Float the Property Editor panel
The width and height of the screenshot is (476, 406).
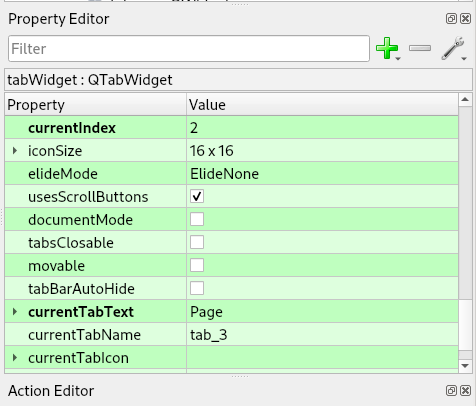pyautogui.click(x=451, y=19)
